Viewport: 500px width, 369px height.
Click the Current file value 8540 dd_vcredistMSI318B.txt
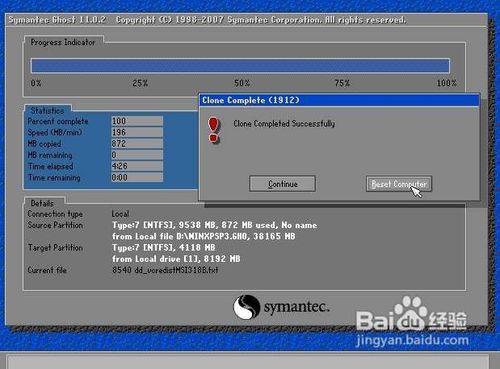165,270
